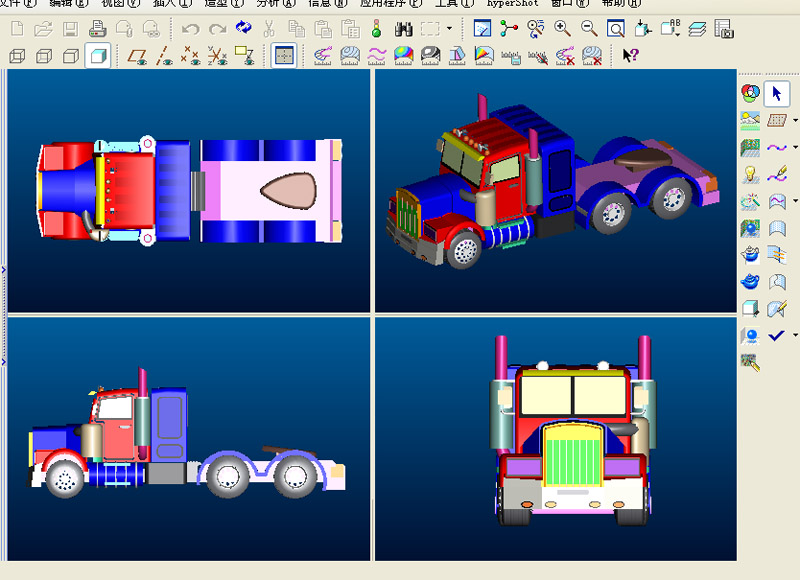
Task: Choose the wavy create curve tool
Action: point(777,147)
